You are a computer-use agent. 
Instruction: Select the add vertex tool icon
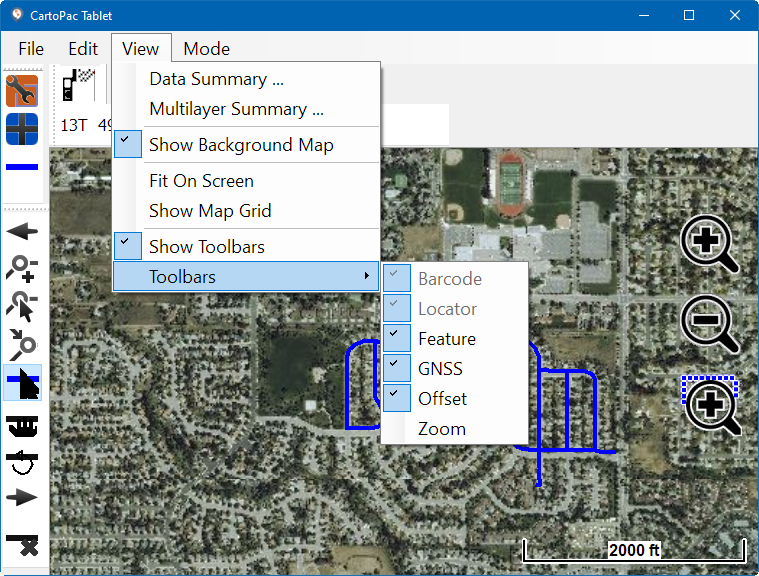(22, 269)
